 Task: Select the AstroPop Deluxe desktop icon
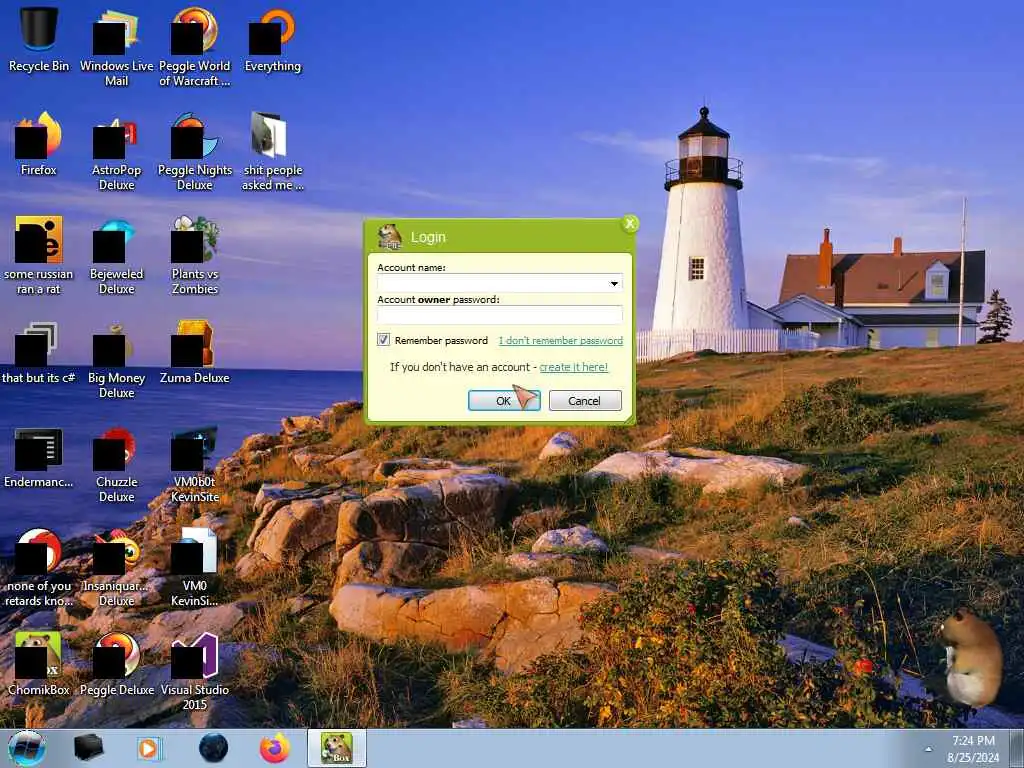point(116,152)
